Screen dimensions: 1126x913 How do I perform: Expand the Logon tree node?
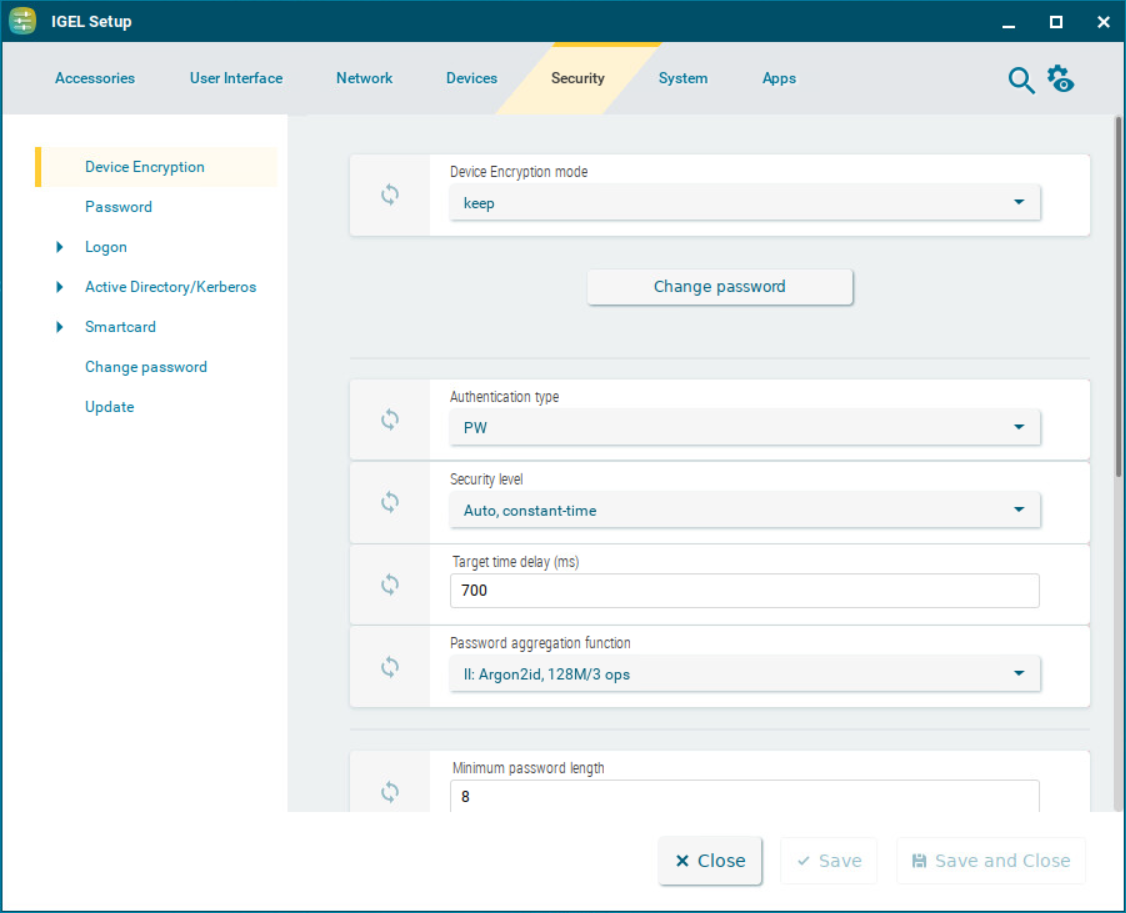click(x=60, y=247)
